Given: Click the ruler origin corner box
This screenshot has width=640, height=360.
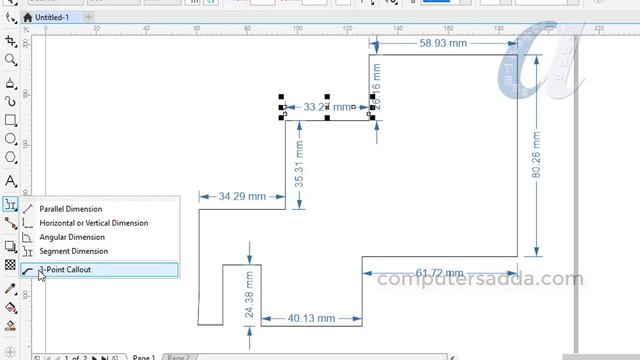Looking at the screenshot, I should tap(26, 29).
